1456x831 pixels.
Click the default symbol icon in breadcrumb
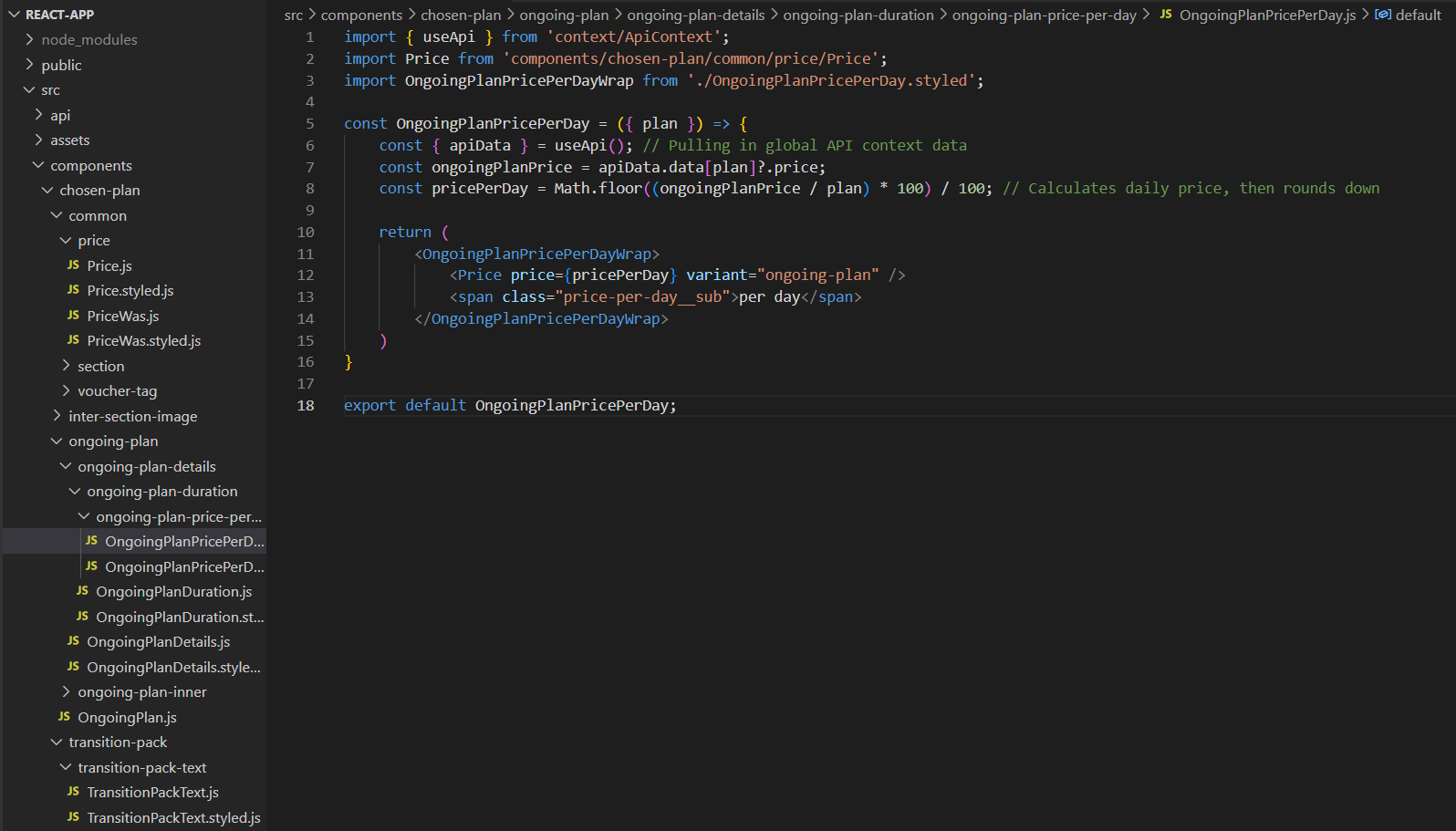tap(1383, 15)
